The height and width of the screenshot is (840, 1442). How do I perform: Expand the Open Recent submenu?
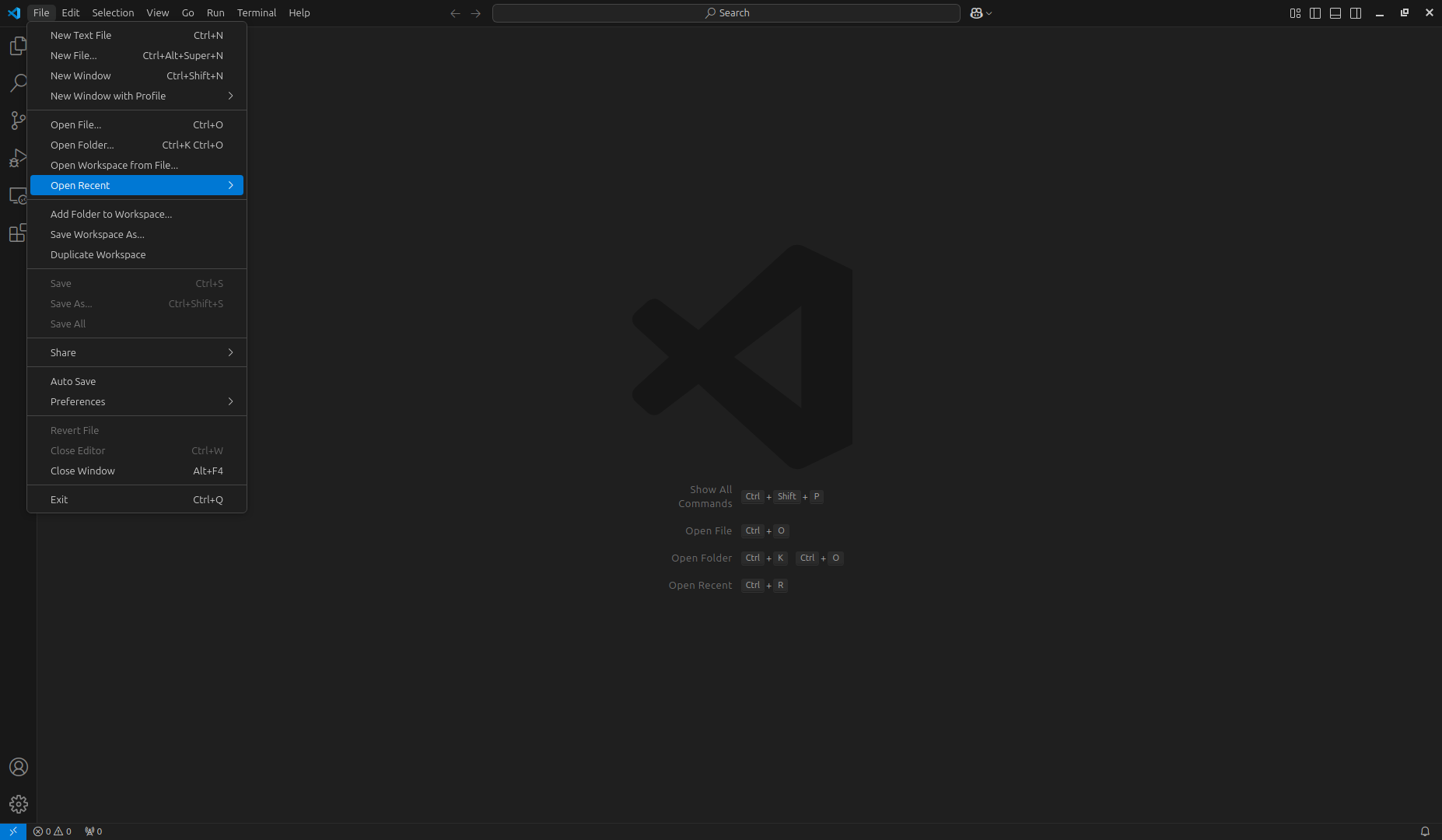point(137,185)
